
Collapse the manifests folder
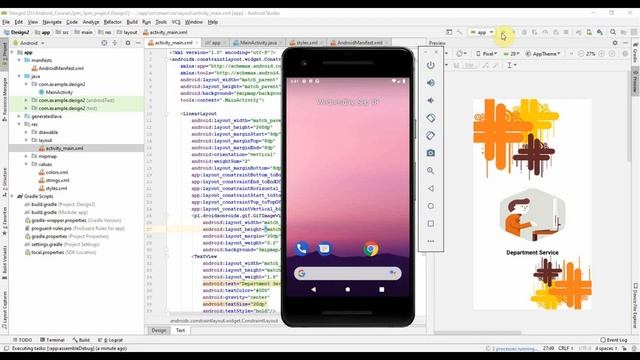19,60
